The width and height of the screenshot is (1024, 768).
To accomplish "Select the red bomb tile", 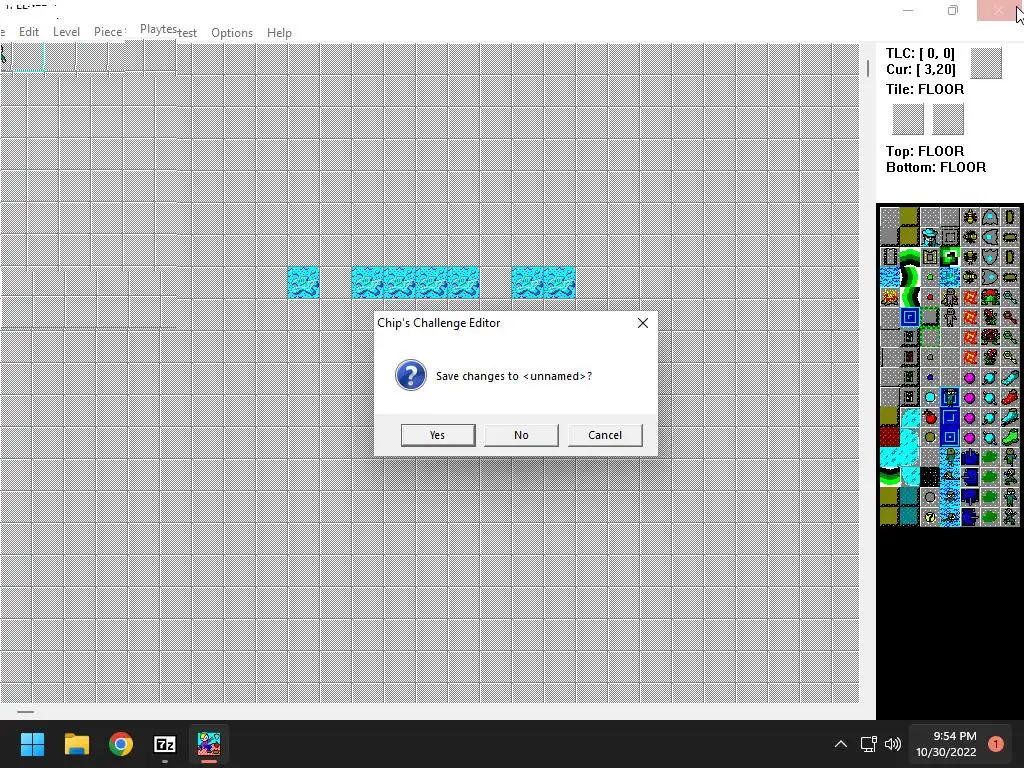I will [930, 417].
